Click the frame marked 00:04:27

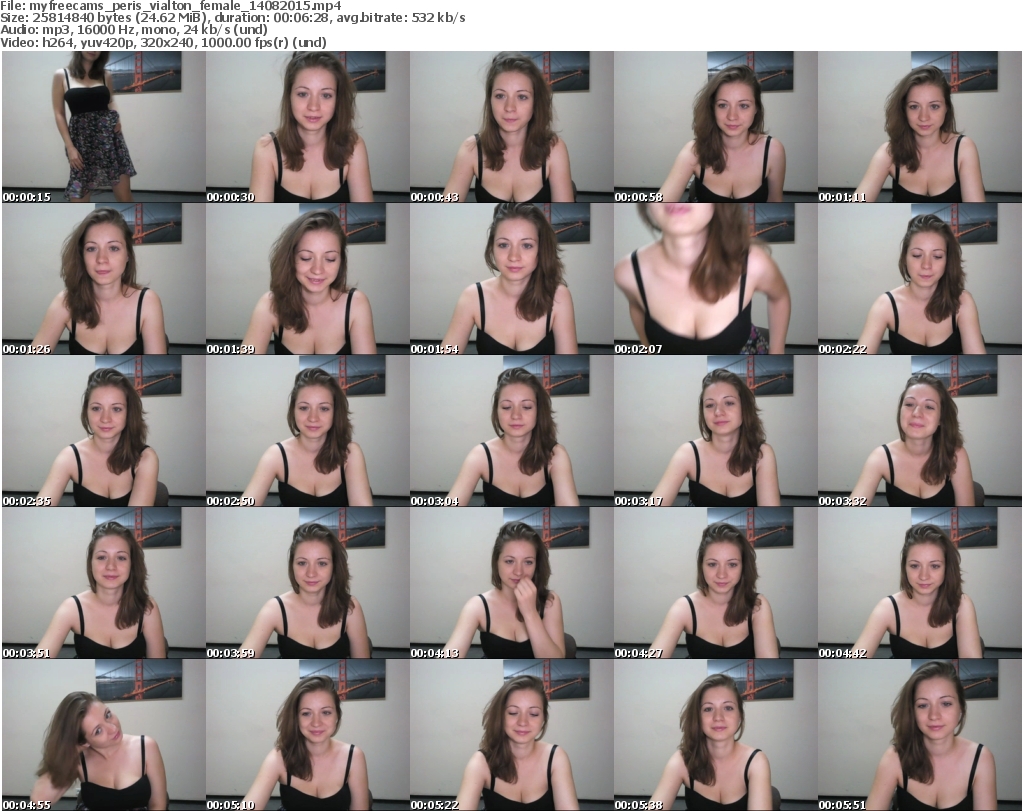(716, 583)
